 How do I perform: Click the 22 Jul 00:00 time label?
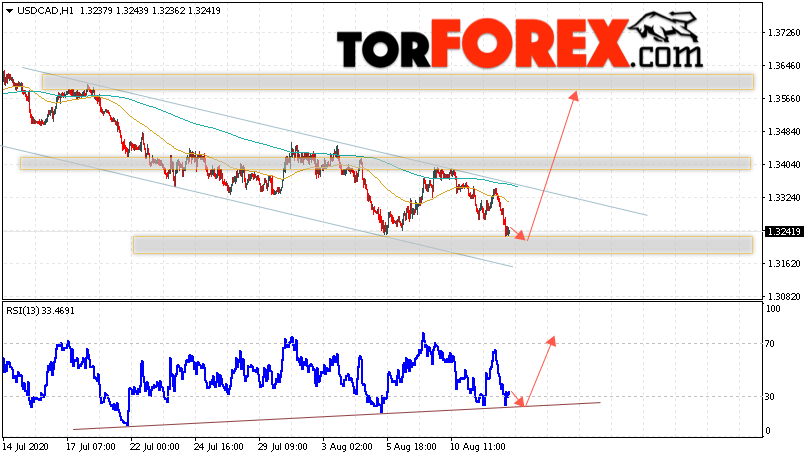pyautogui.click(x=155, y=447)
